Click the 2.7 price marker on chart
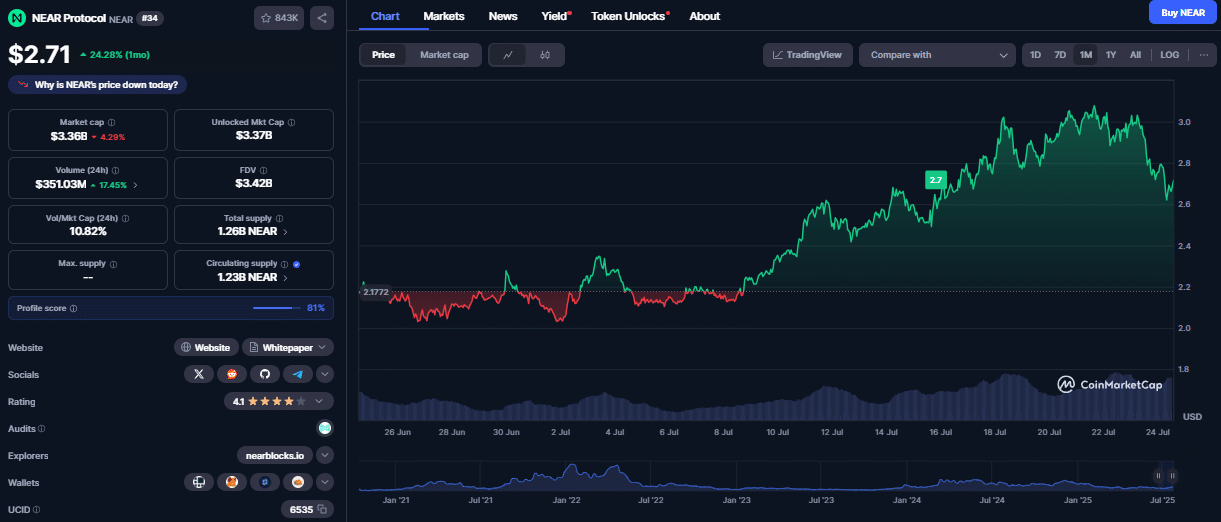Screen dimensions: 1221x522 935,180
